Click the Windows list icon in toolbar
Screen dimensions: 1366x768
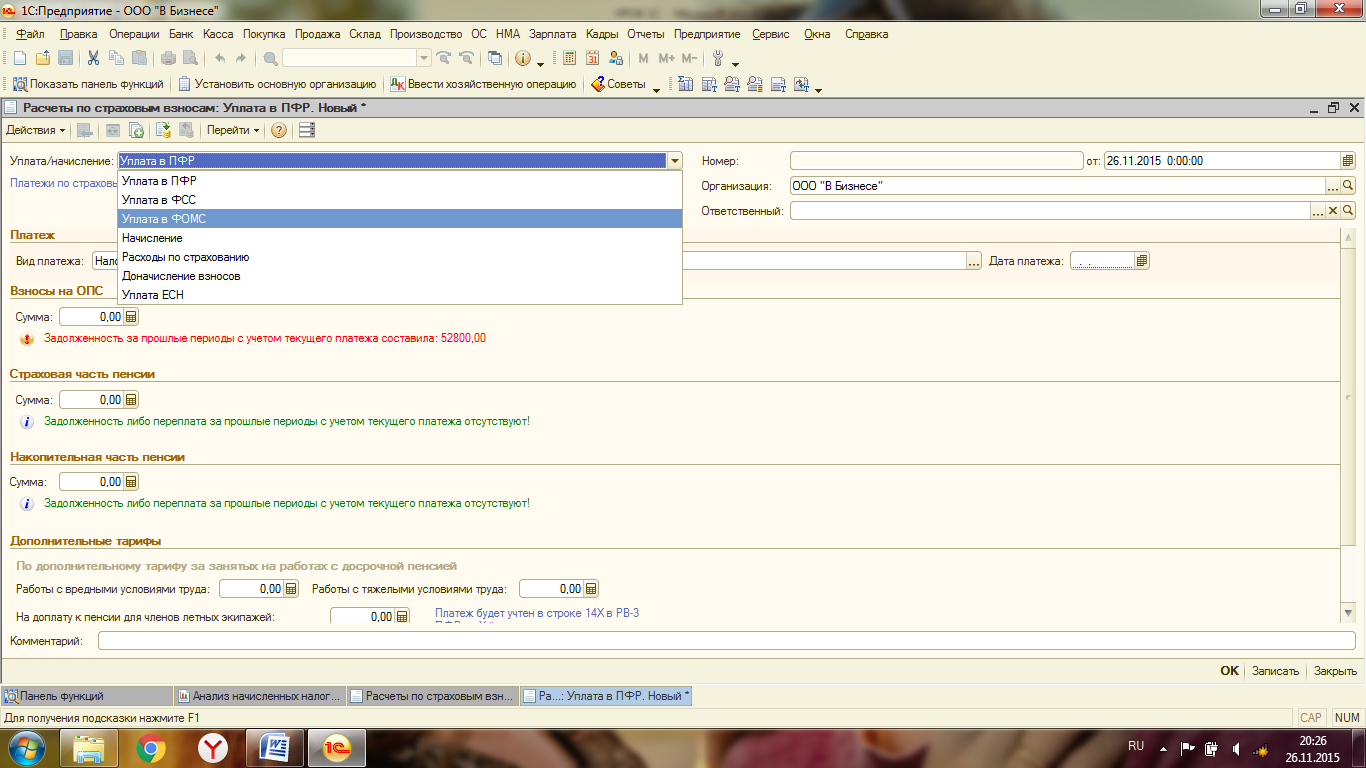click(x=495, y=58)
